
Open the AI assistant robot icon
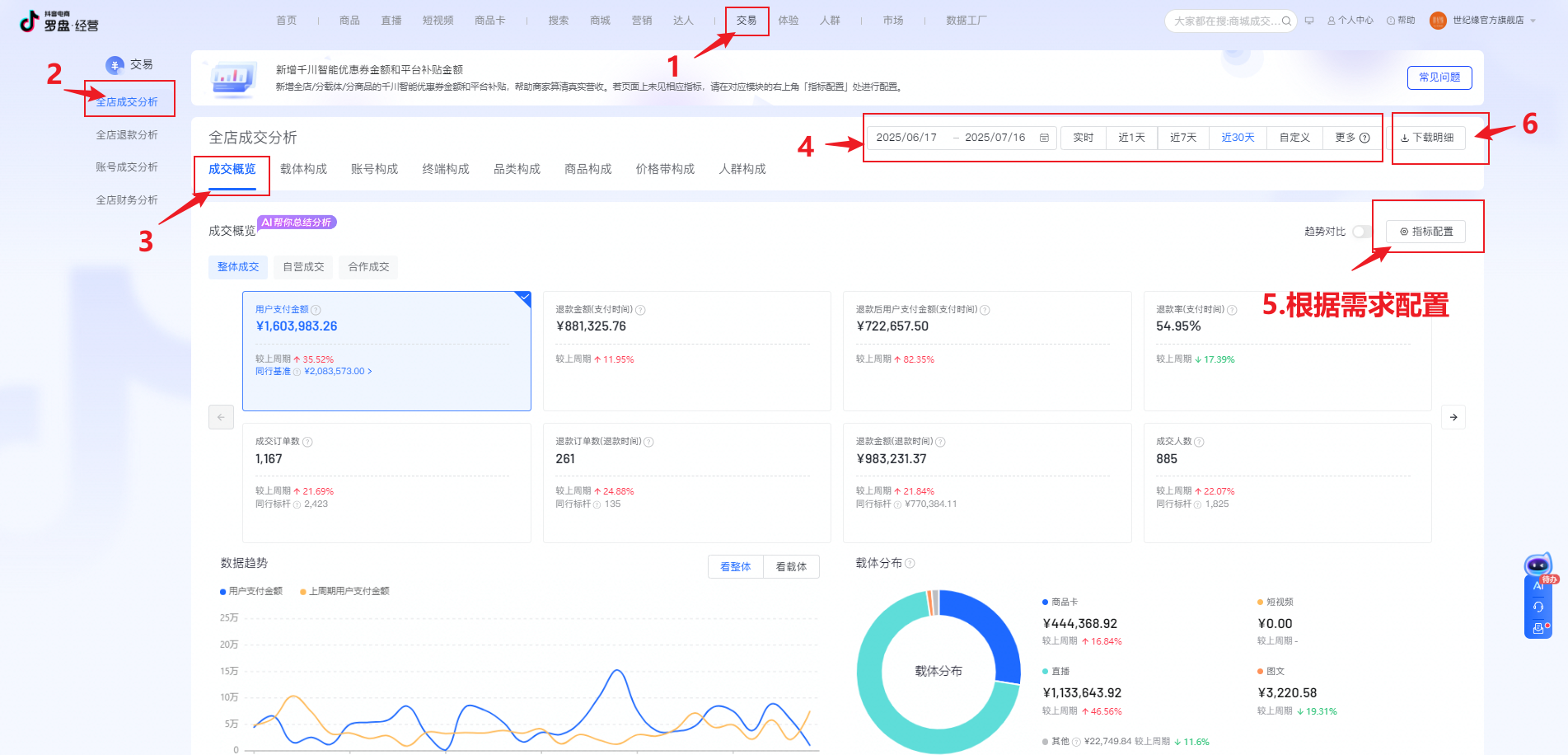[x=1538, y=566]
